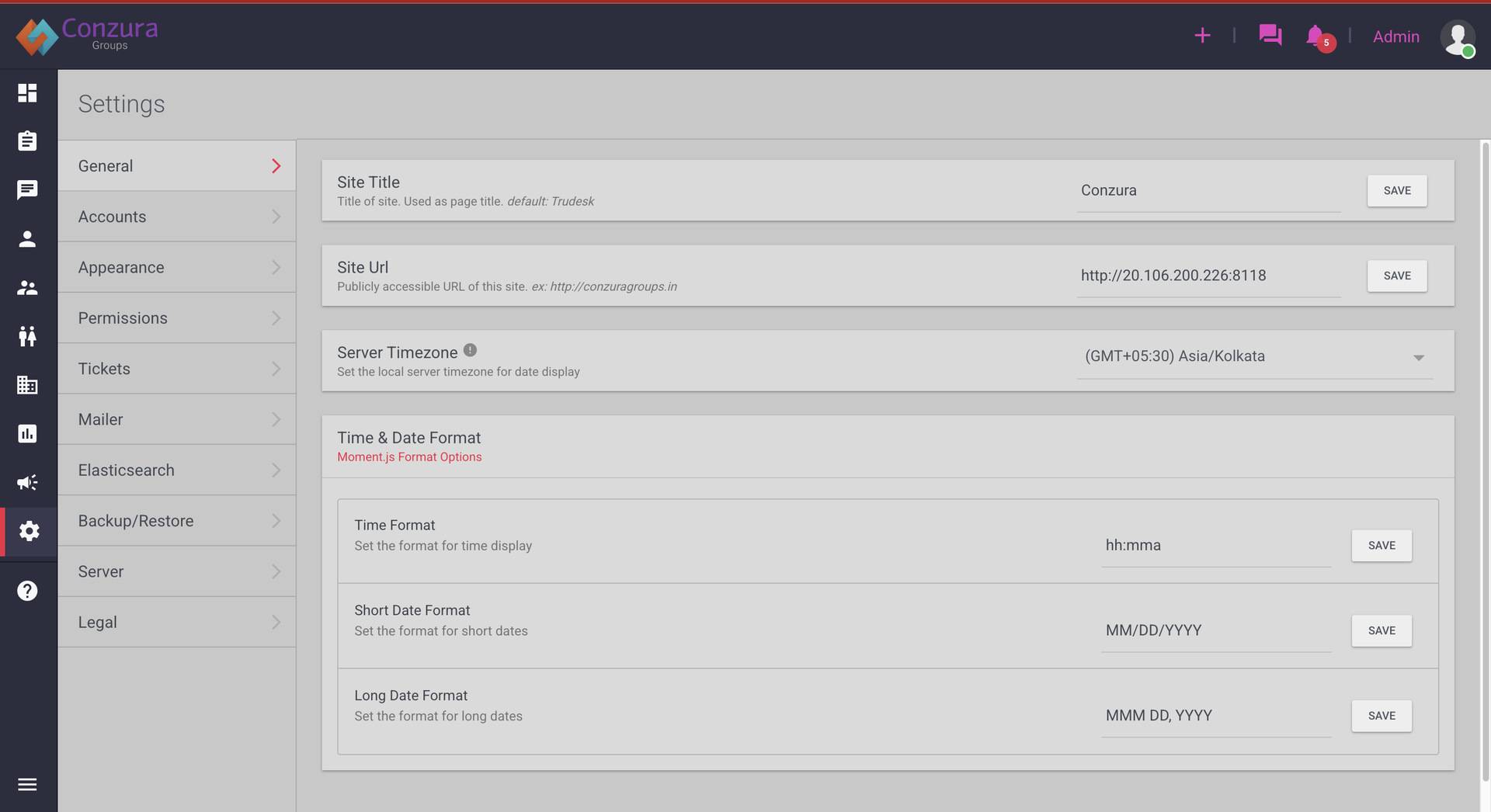Switch to Backup/Restore settings
Image resolution: width=1491 pixels, height=812 pixels.
click(176, 520)
